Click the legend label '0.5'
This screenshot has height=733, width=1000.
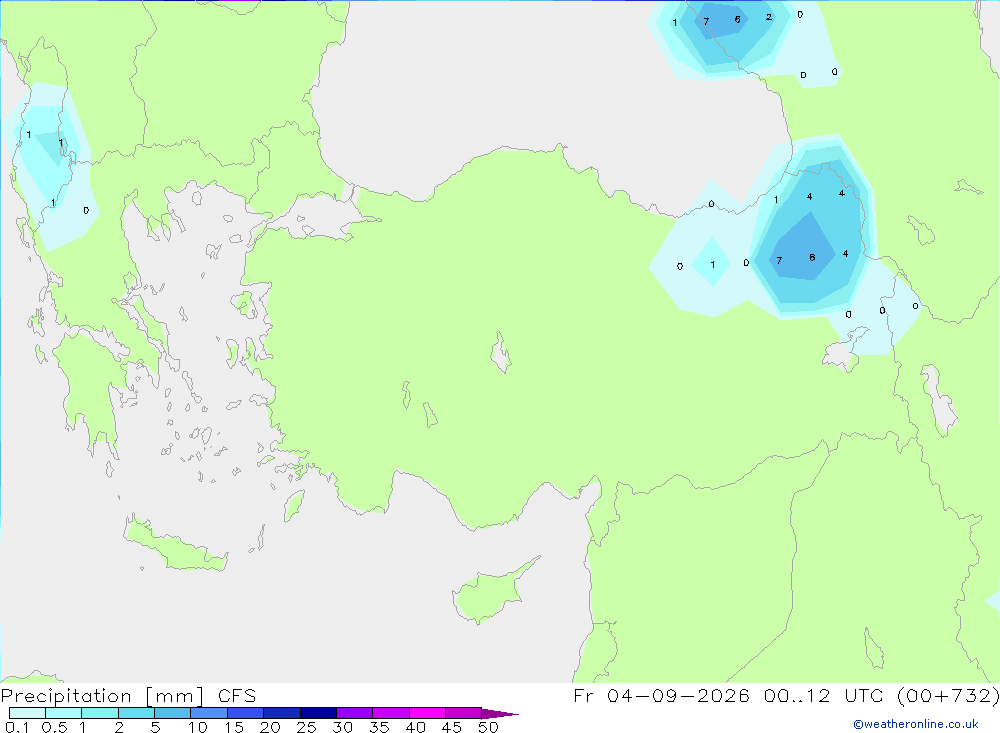click(x=54, y=727)
